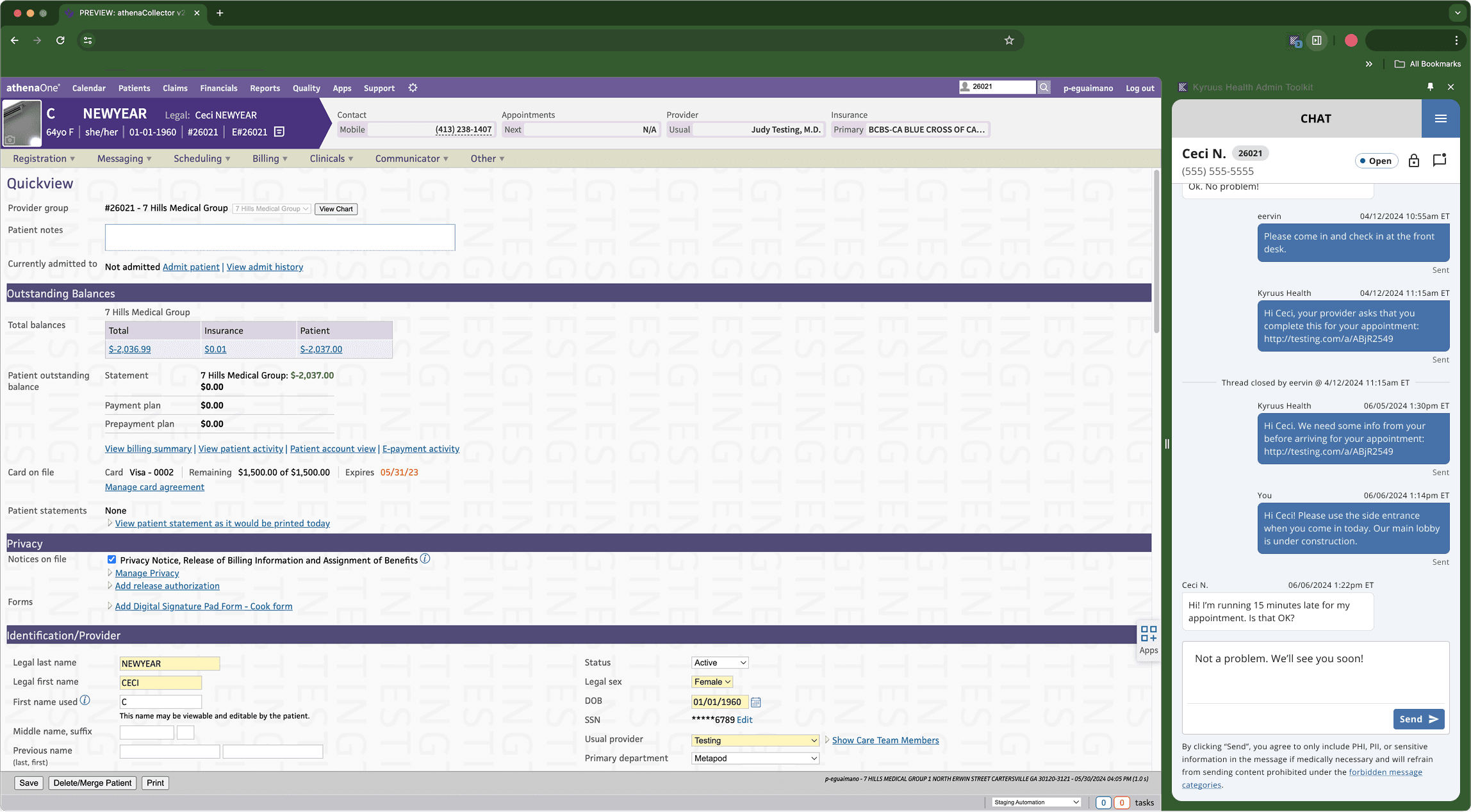Open the Clinicals dropdown menu
Viewport: 1471px width, 812px height.
[331, 159]
